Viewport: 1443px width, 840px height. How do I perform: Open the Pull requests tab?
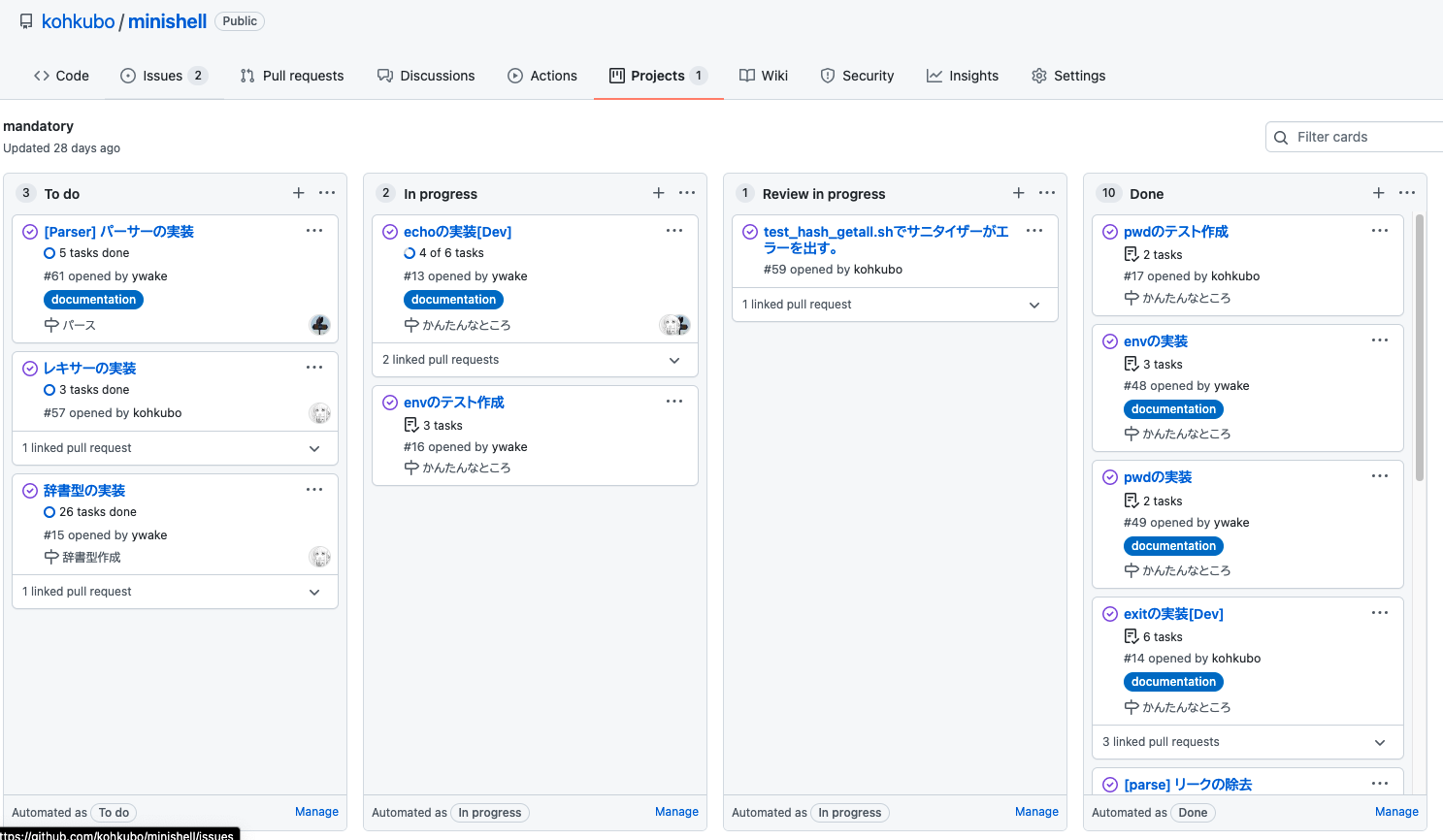pyautogui.click(x=292, y=76)
